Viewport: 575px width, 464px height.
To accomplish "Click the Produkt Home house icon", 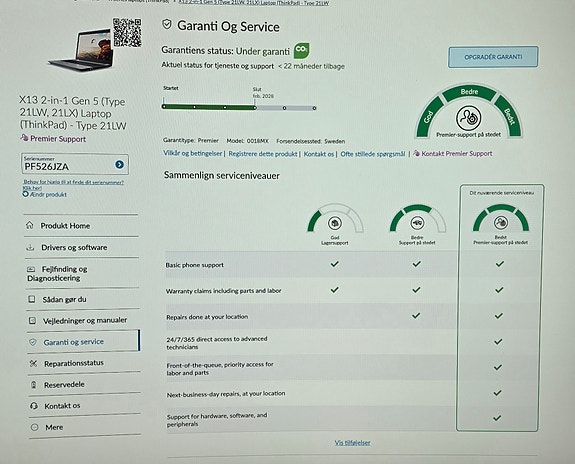I will click(30, 225).
